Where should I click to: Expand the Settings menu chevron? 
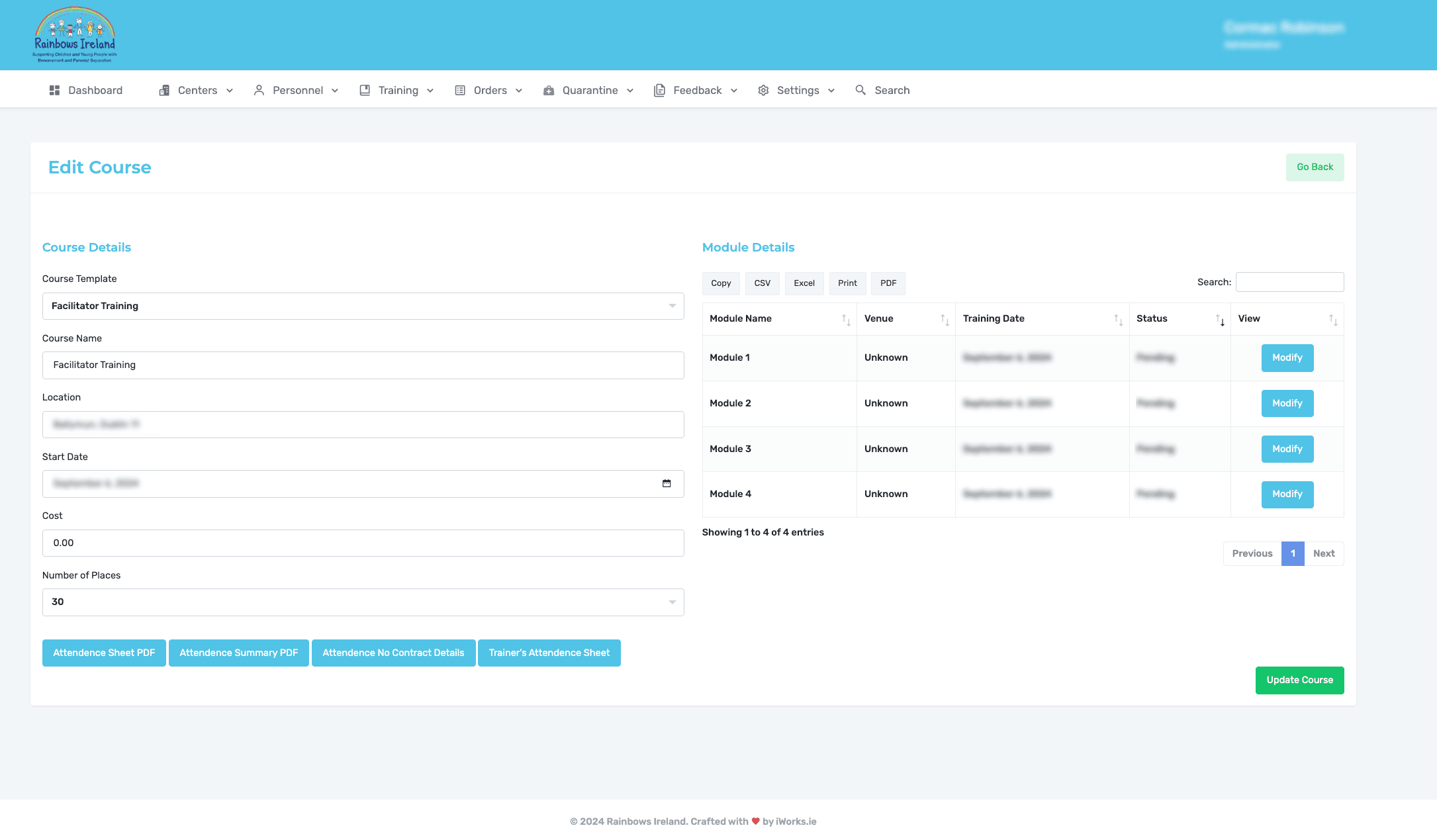tap(831, 91)
